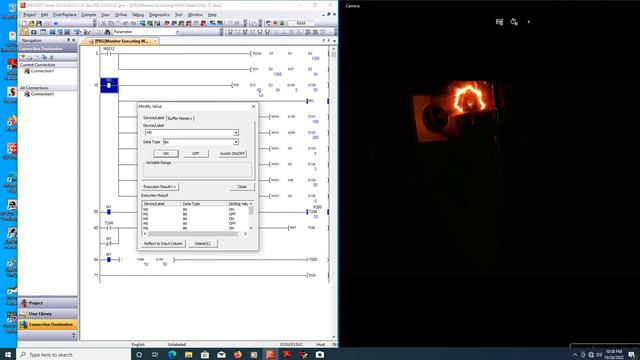Open the Connection1 icon under Current Connection
The height and width of the screenshot is (360, 640).
pyautogui.click(x=27, y=71)
